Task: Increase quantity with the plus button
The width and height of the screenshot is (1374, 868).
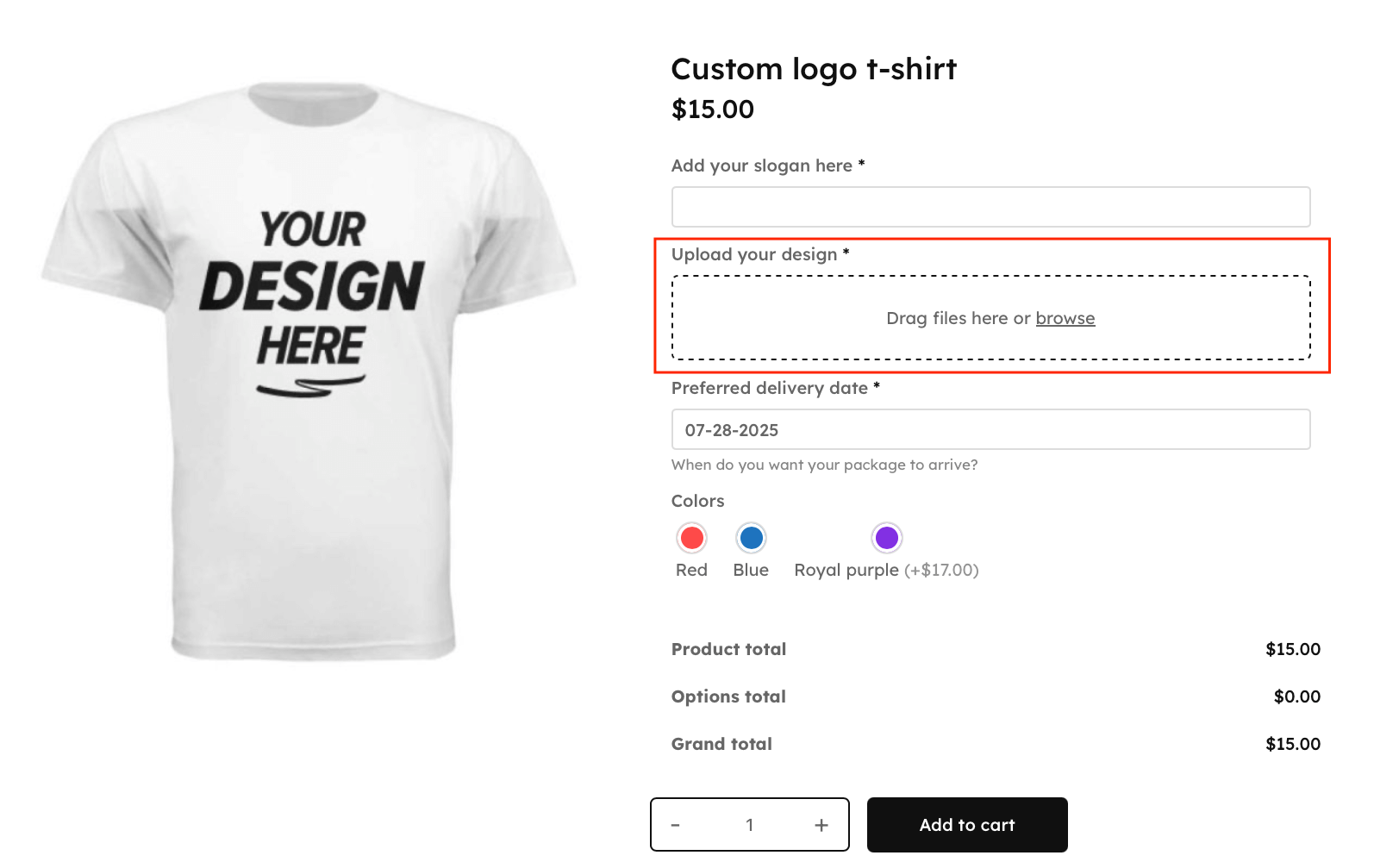Action: (x=821, y=825)
